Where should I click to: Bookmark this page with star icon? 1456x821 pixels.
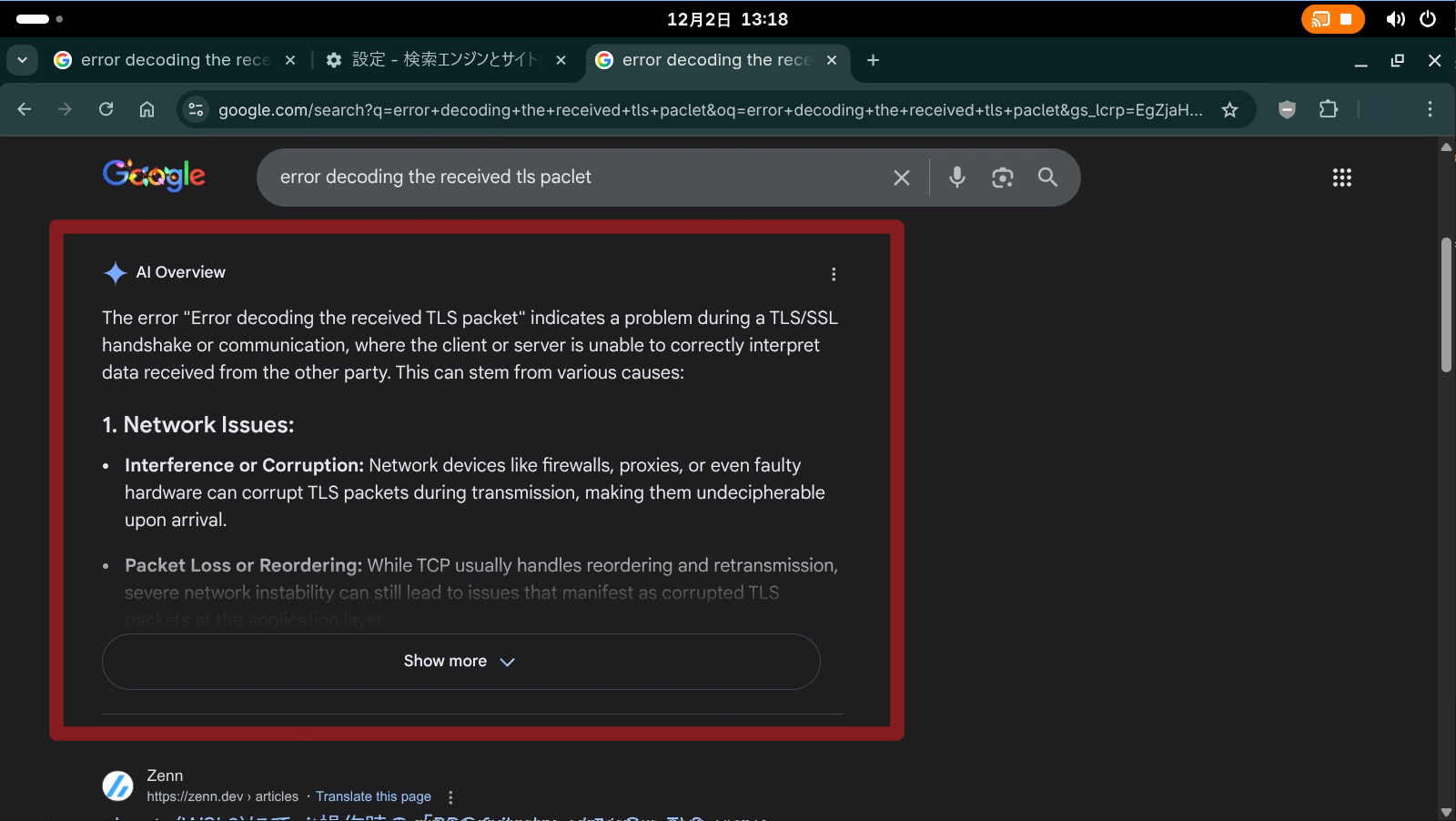pos(1229,110)
